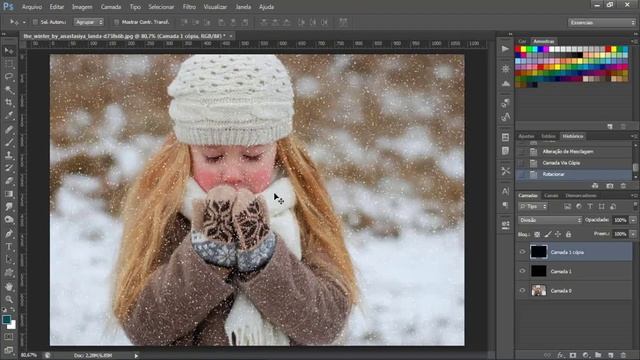Open the Divisão blend mode dropdown
The width and height of the screenshot is (640, 360).
tap(550, 220)
